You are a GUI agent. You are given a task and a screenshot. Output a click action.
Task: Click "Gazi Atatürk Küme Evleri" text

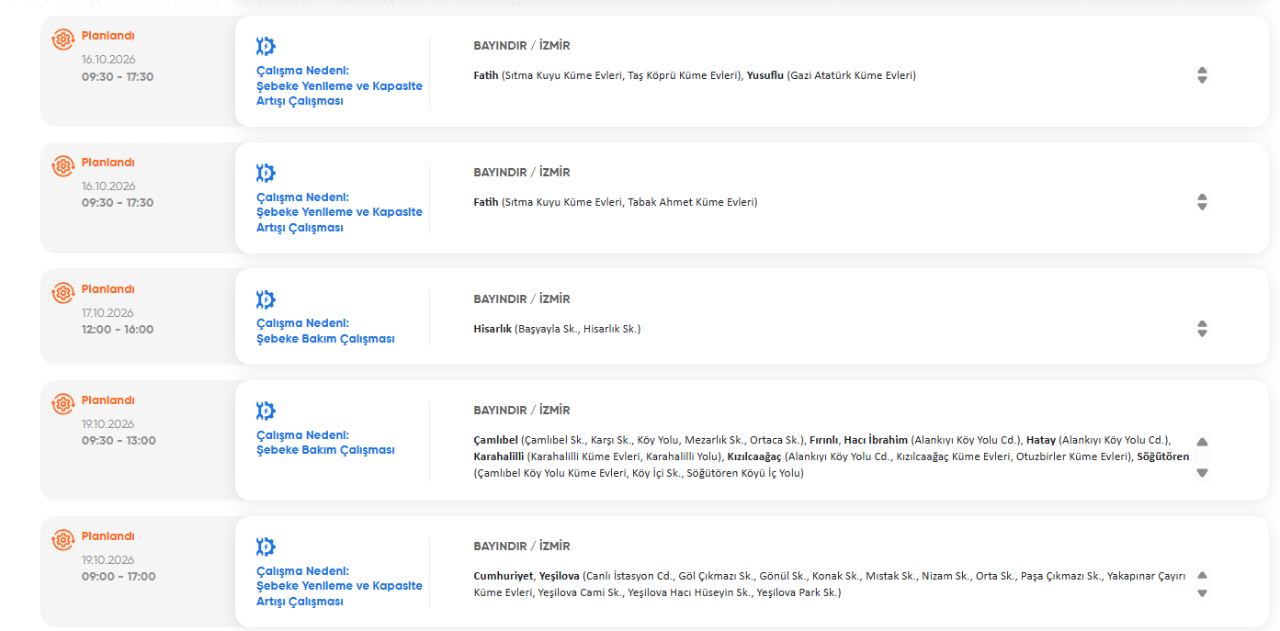pos(851,76)
